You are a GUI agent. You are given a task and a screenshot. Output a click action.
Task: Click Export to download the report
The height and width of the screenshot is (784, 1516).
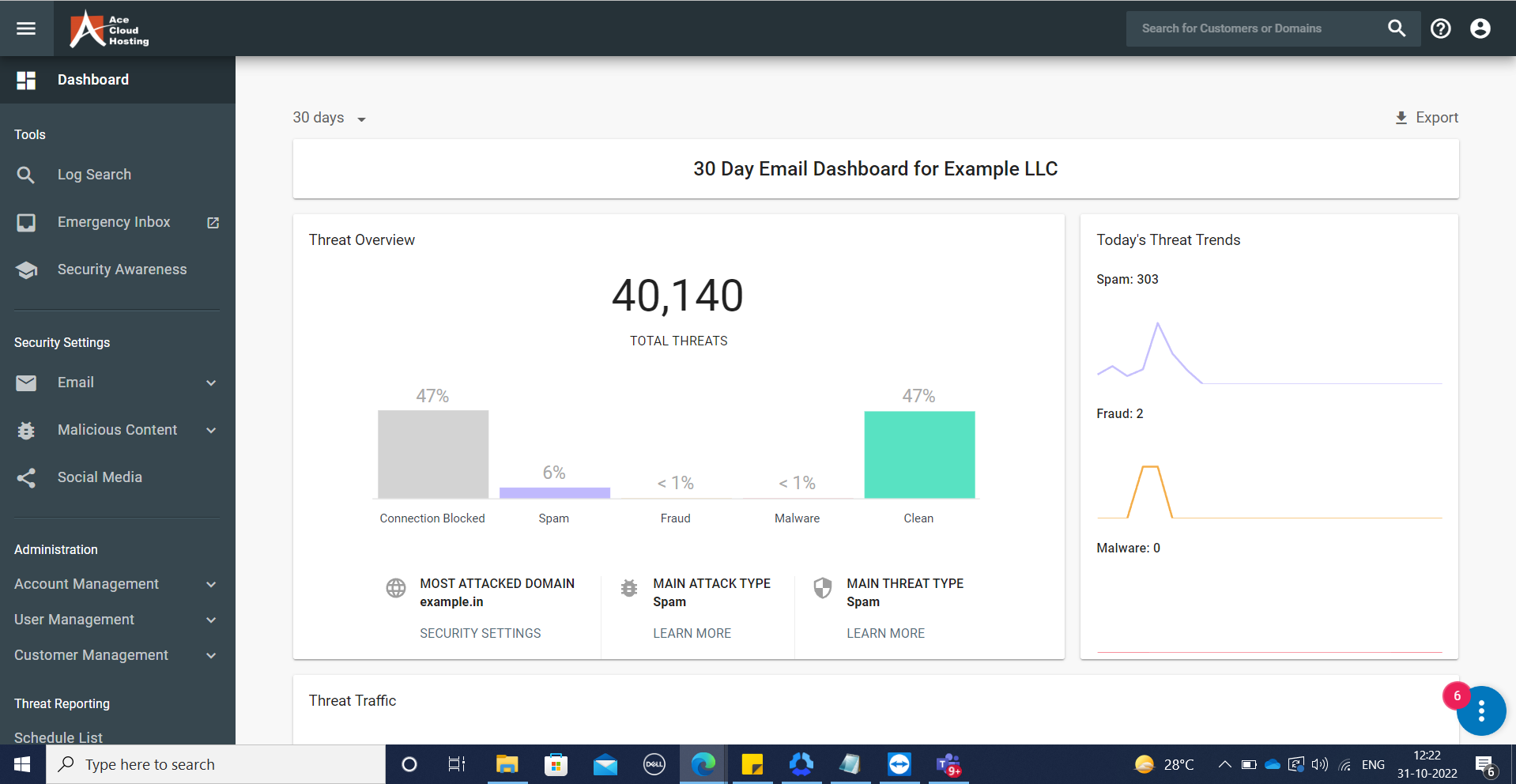point(1425,117)
